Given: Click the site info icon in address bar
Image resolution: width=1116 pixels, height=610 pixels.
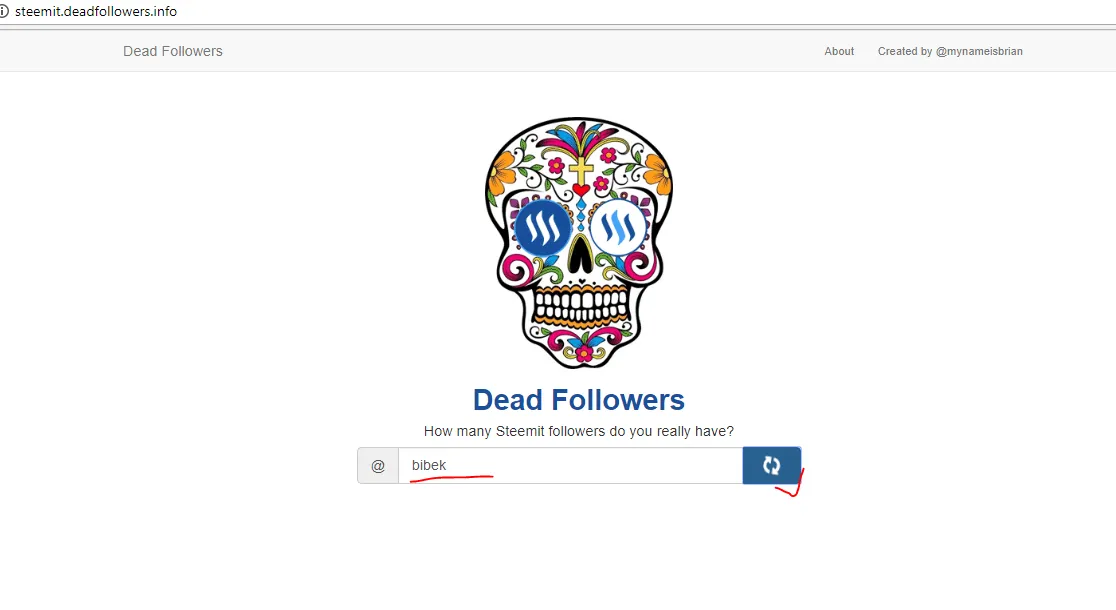Looking at the screenshot, I should coord(4,11).
